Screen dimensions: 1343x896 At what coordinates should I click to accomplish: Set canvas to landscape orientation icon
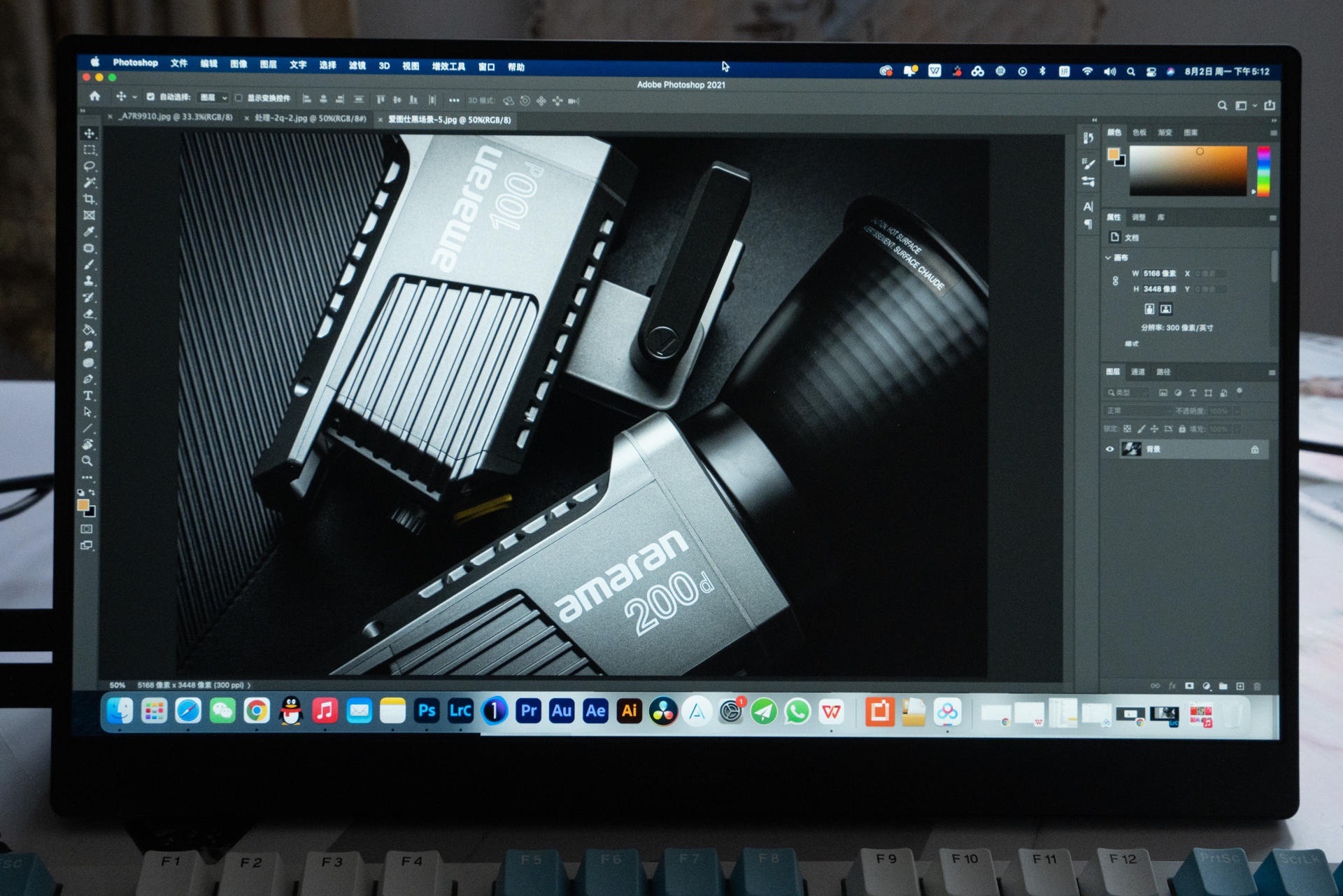click(x=1165, y=308)
